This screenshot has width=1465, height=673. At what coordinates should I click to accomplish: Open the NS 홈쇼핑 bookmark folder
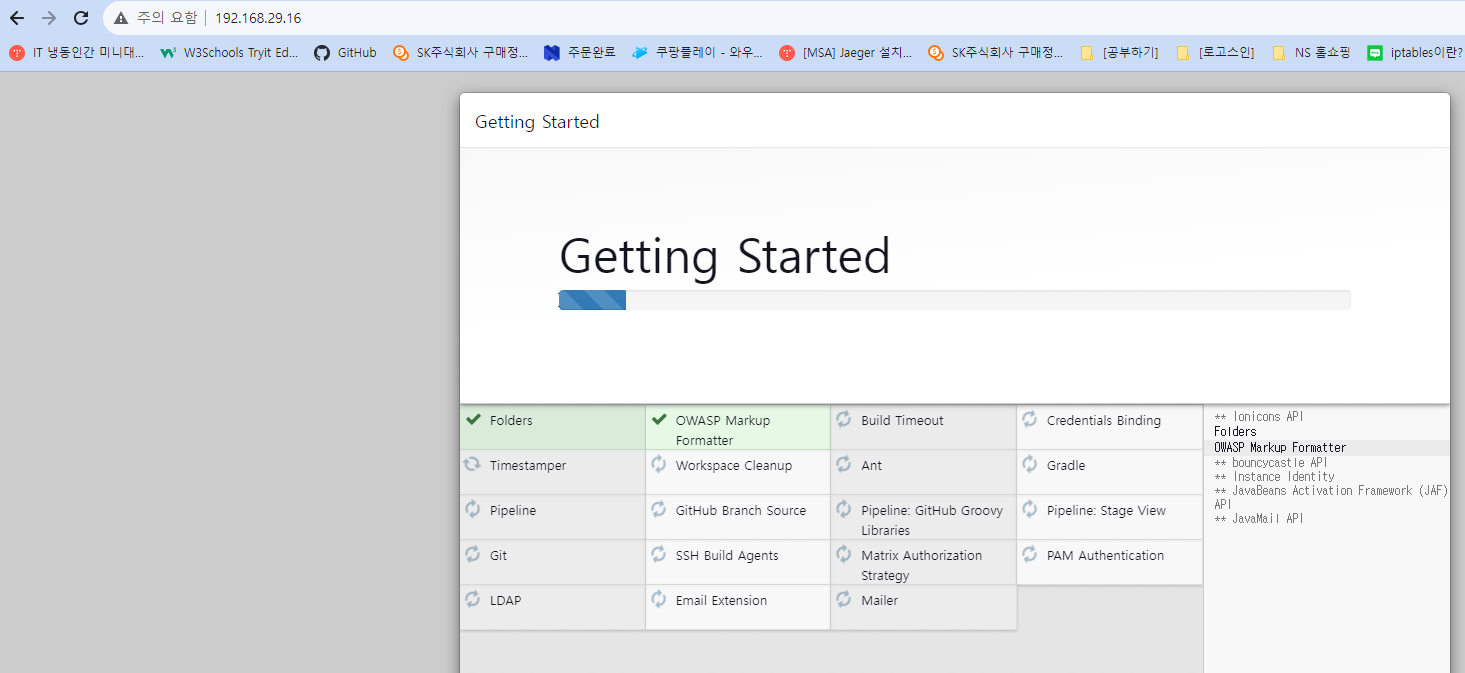1311,53
